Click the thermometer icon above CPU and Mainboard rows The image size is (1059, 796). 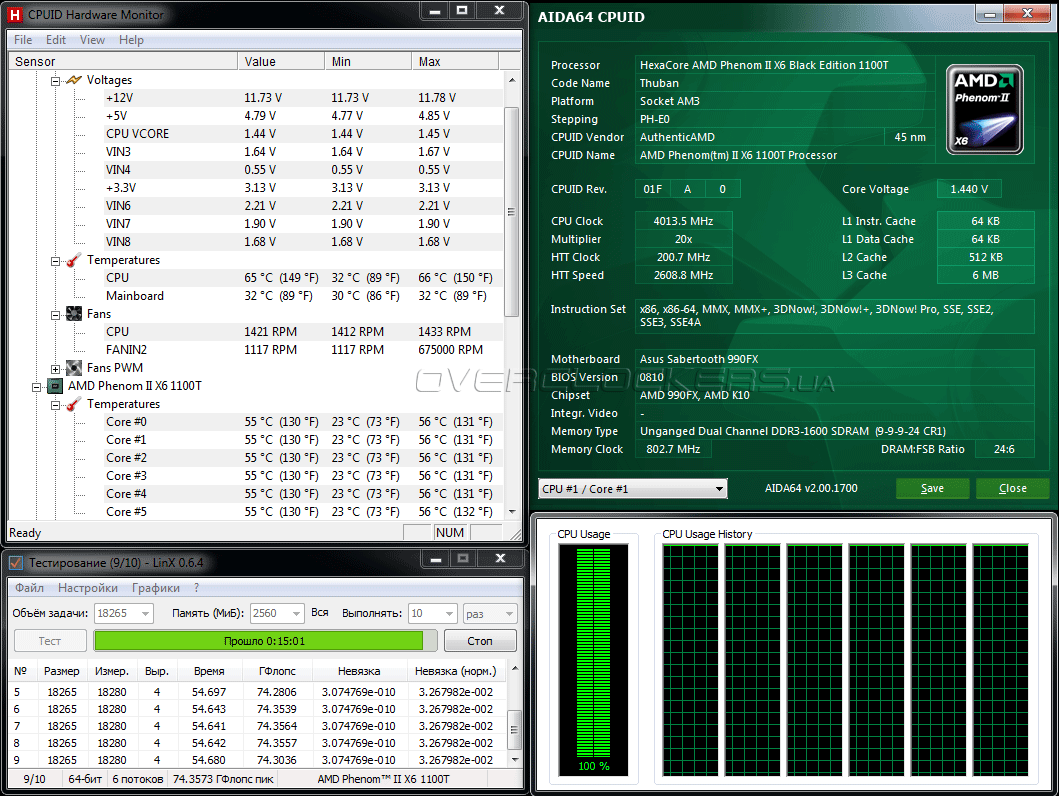coord(73,260)
